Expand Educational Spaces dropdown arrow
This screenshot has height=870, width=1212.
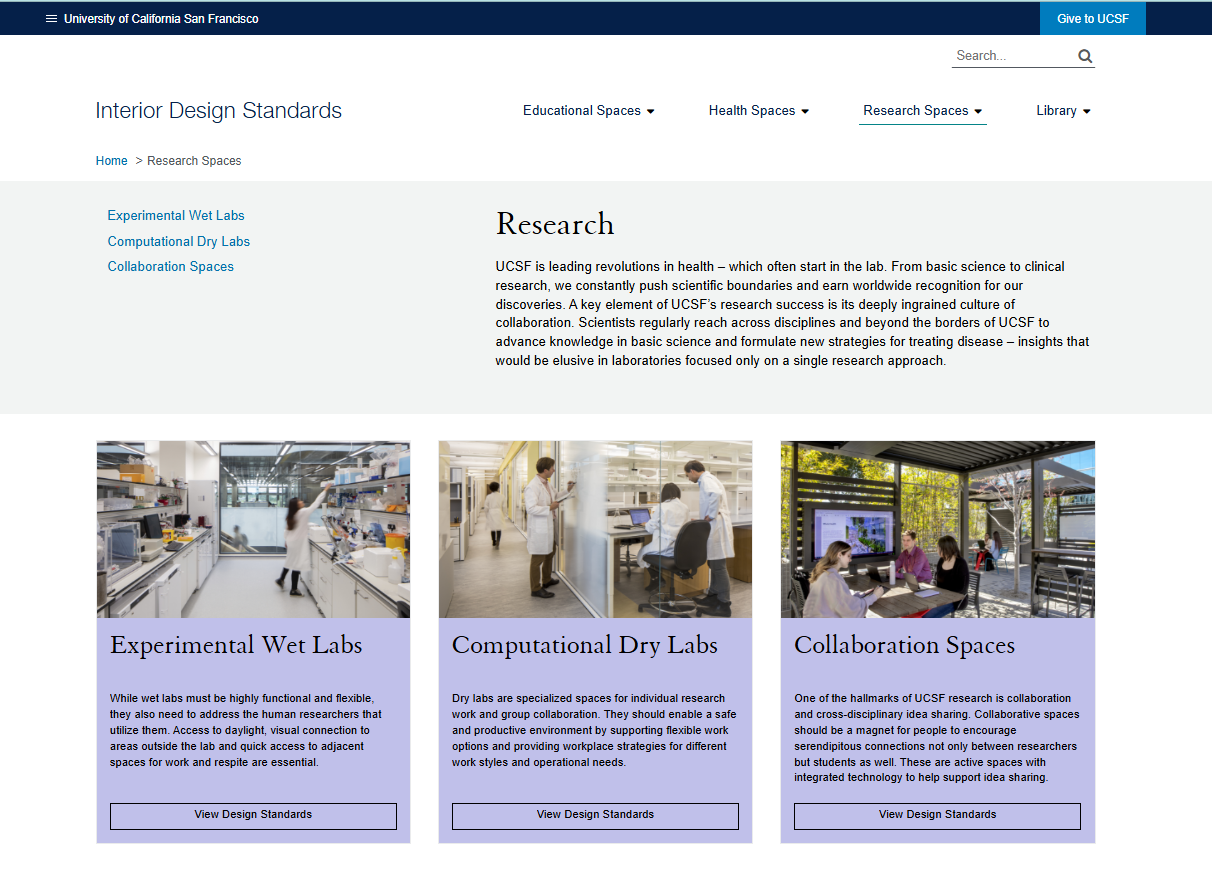click(650, 111)
